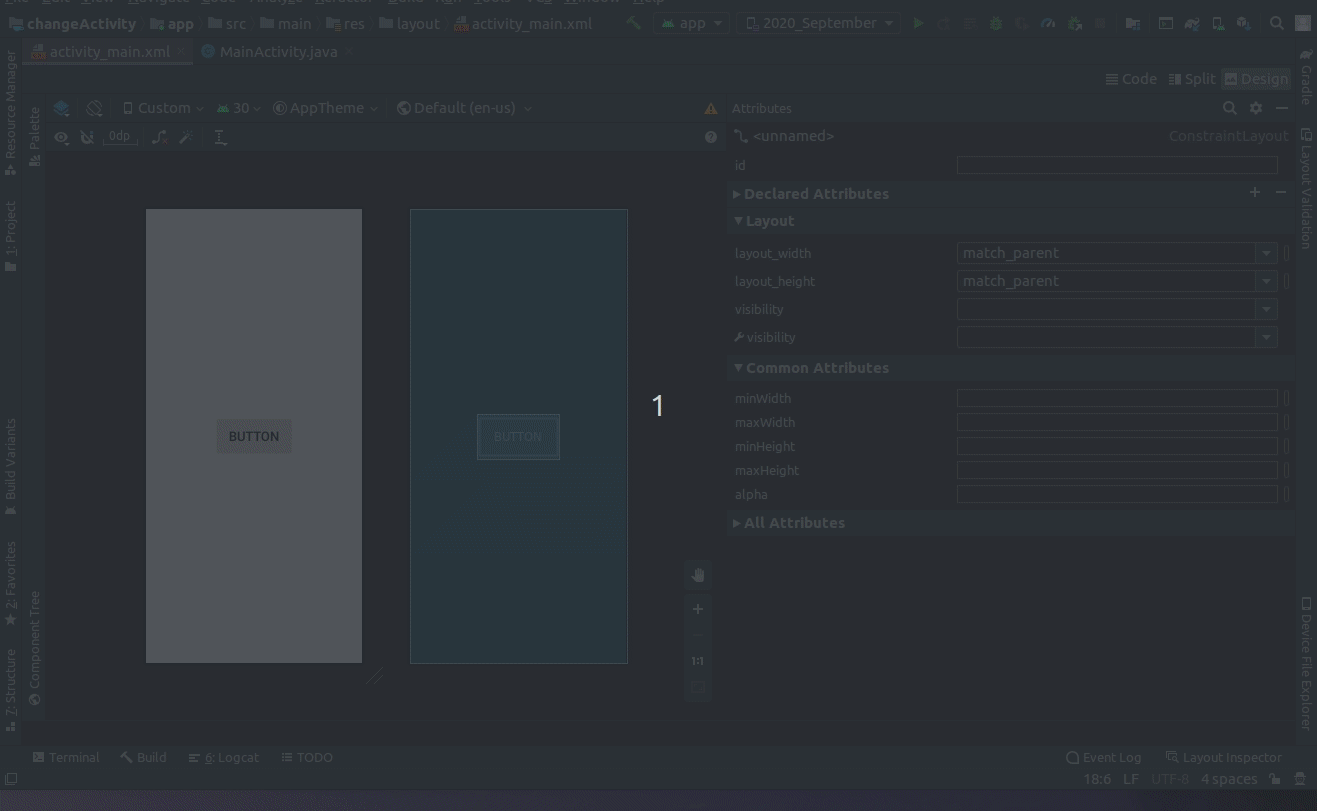This screenshot has width=1317, height=811.
Task: Open the profiler gauge icon
Action: pos(1048,23)
